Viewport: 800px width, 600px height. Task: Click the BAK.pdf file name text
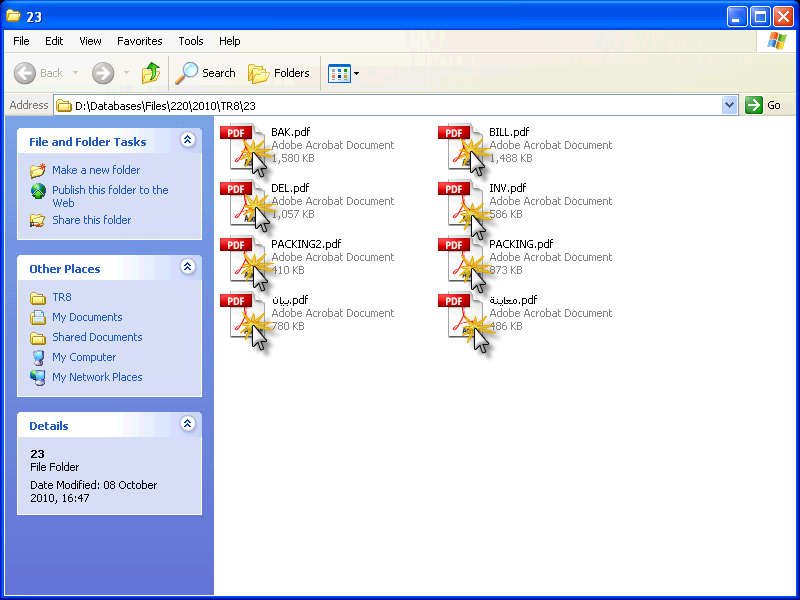290,132
